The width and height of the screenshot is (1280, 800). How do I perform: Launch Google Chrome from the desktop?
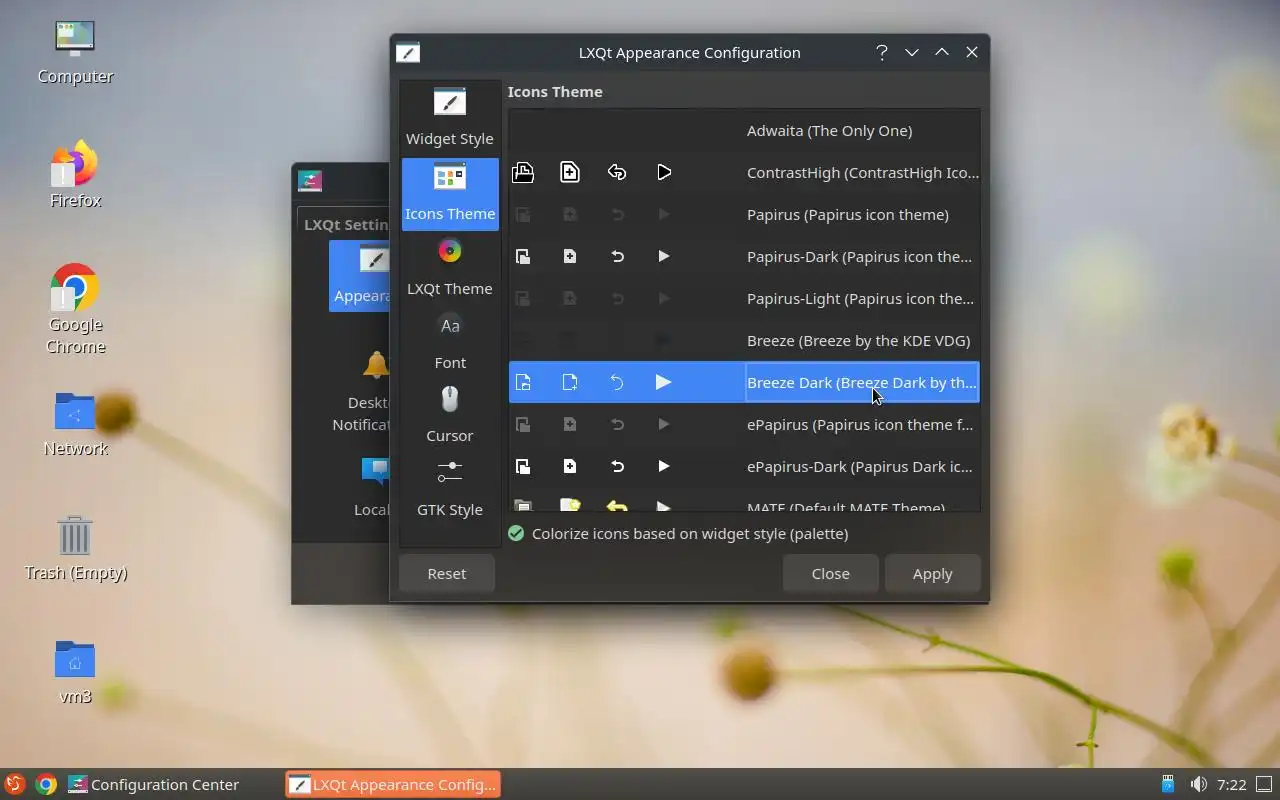tap(75, 309)
